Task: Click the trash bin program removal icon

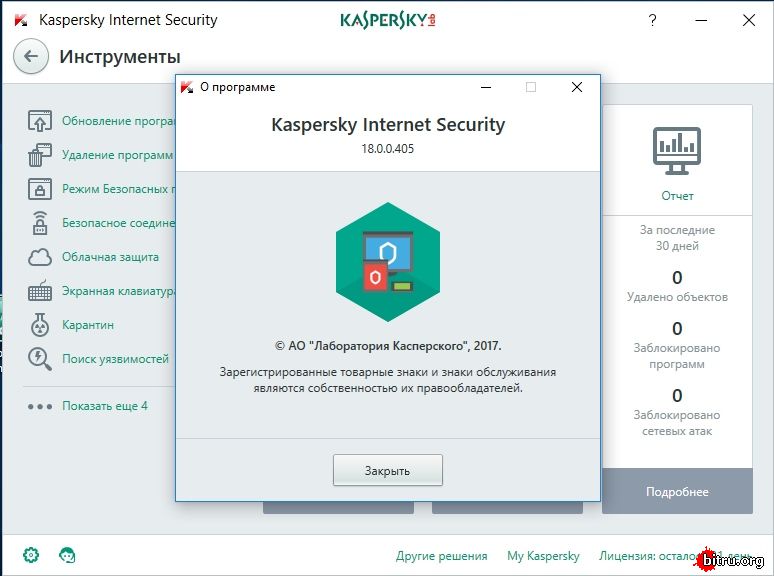Action: click(x=39, y=155)
